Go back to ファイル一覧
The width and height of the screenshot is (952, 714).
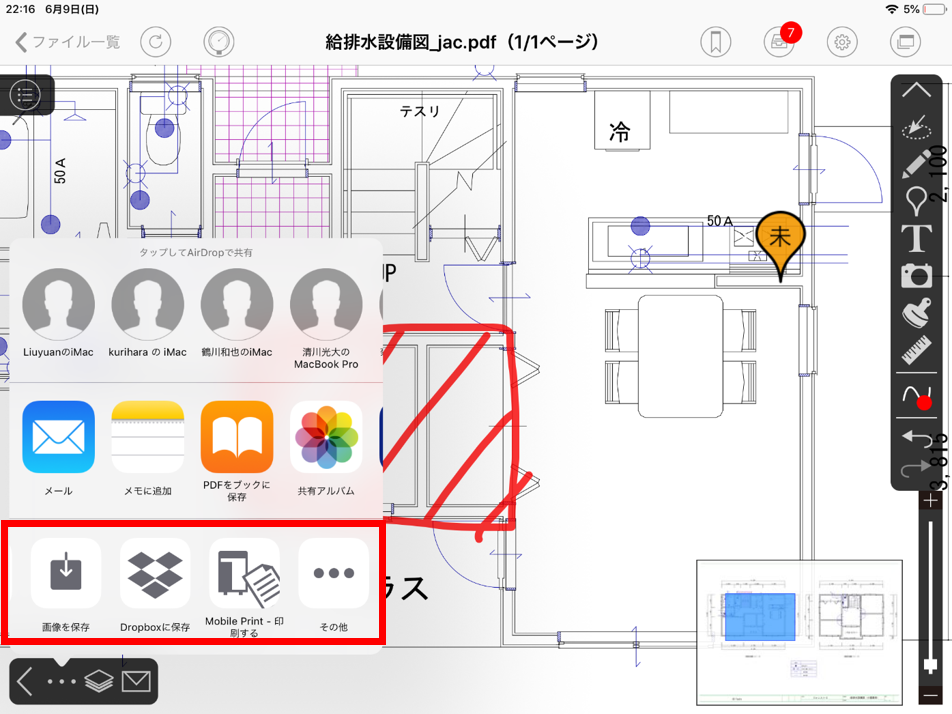click(x=68, y=42)
